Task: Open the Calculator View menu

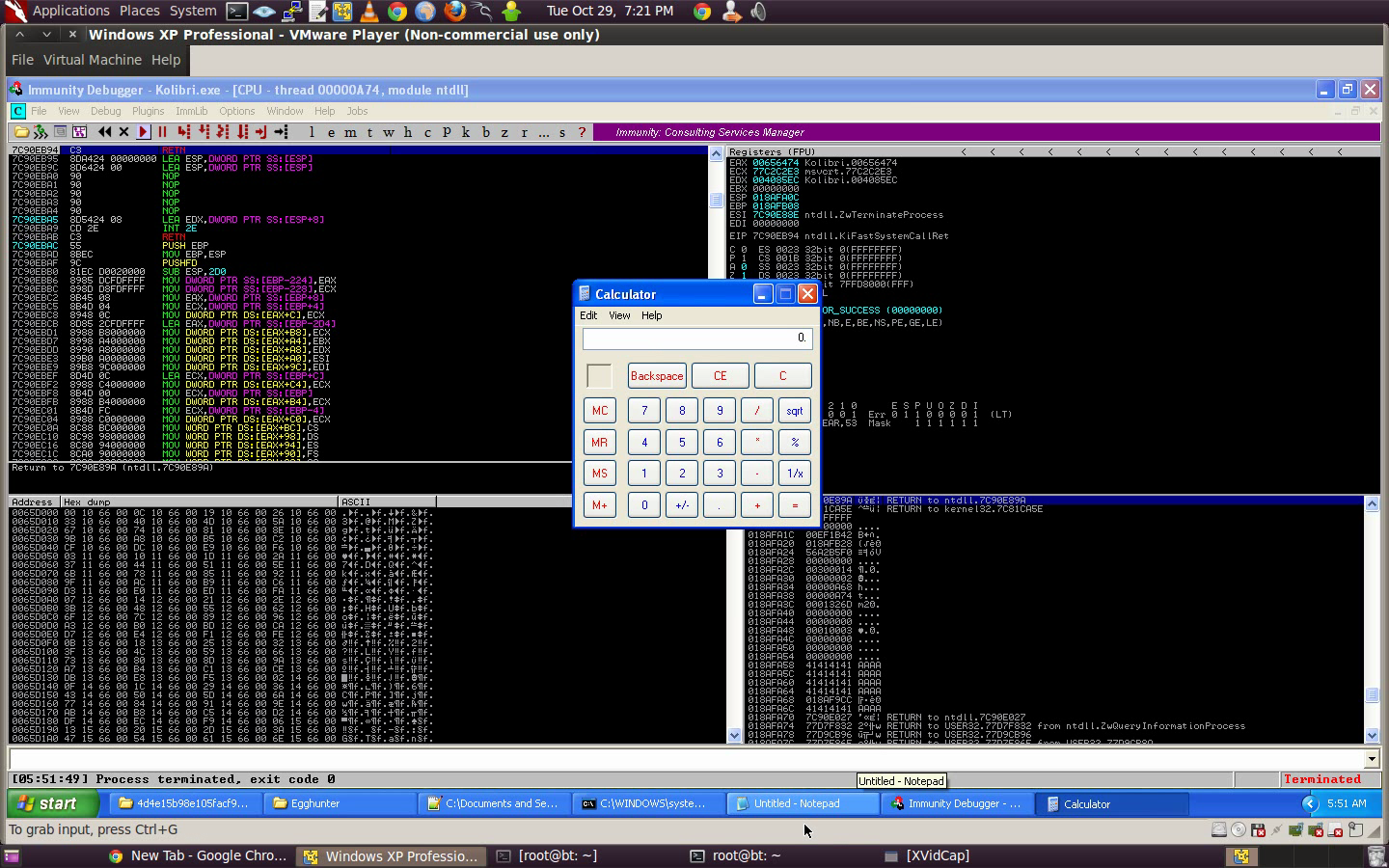Action: pyautogui.click(x=619, y=315)
